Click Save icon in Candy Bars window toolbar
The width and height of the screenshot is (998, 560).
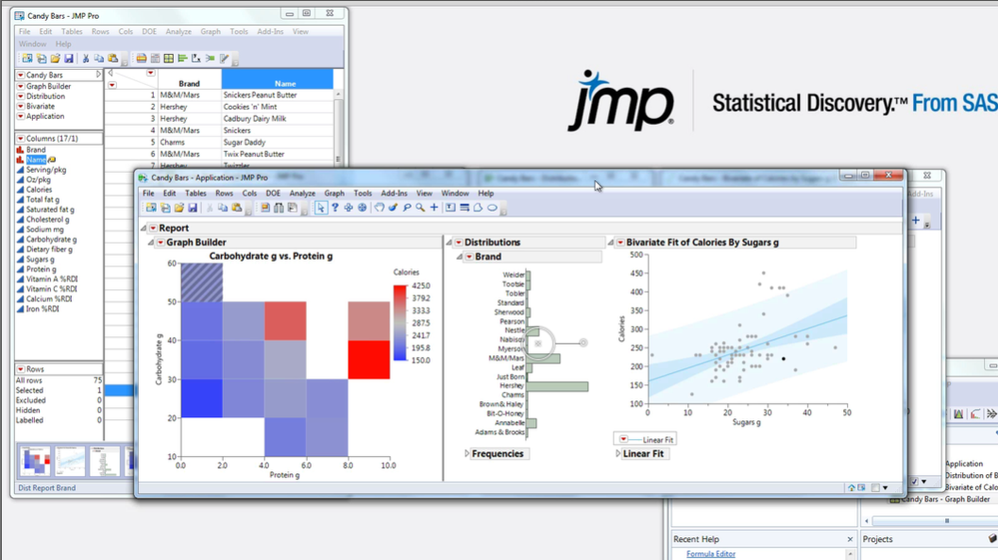click(x=69, y=59)
